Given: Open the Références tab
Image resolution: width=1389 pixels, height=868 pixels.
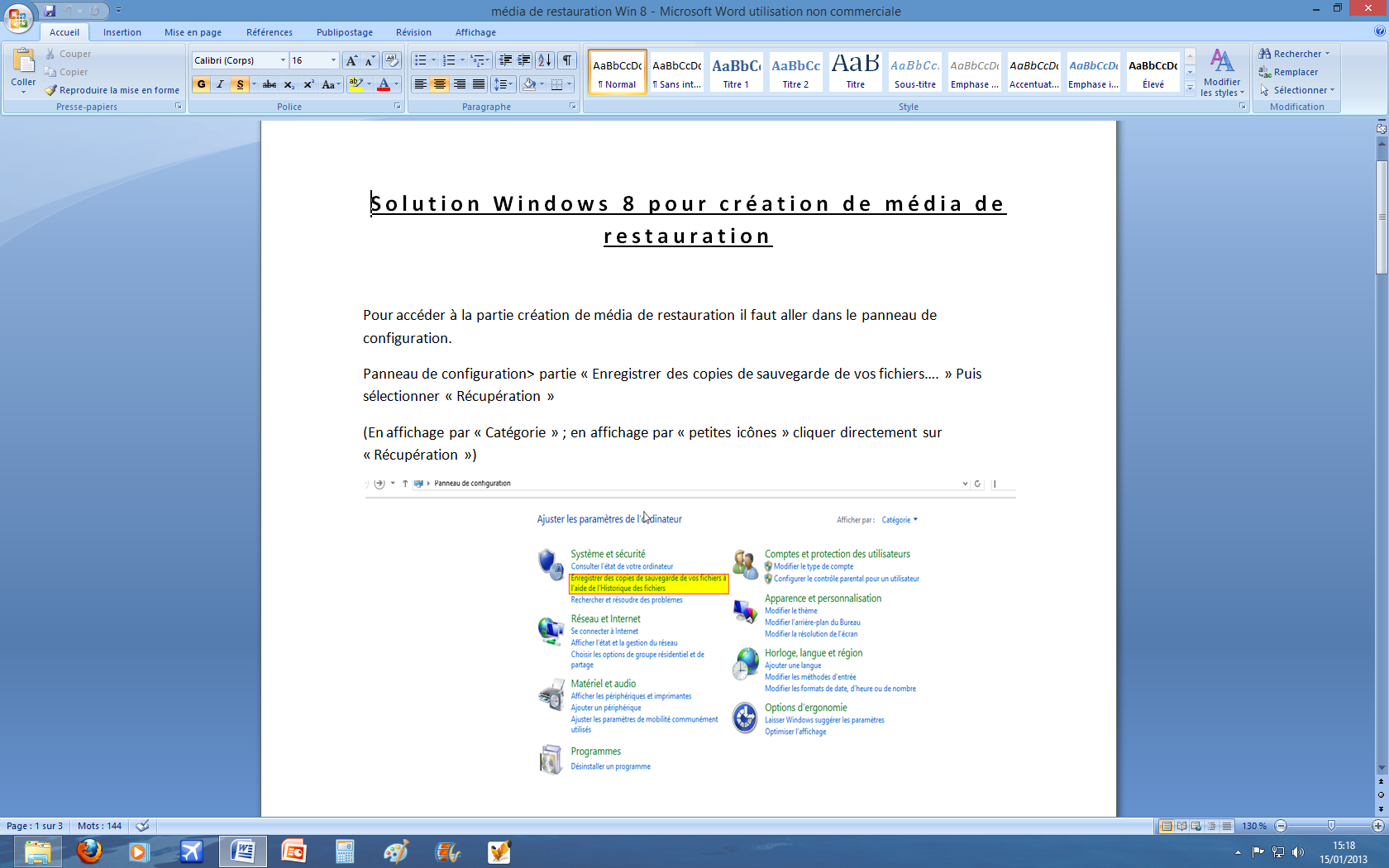Looking at the screenshot, I should 270,32.
